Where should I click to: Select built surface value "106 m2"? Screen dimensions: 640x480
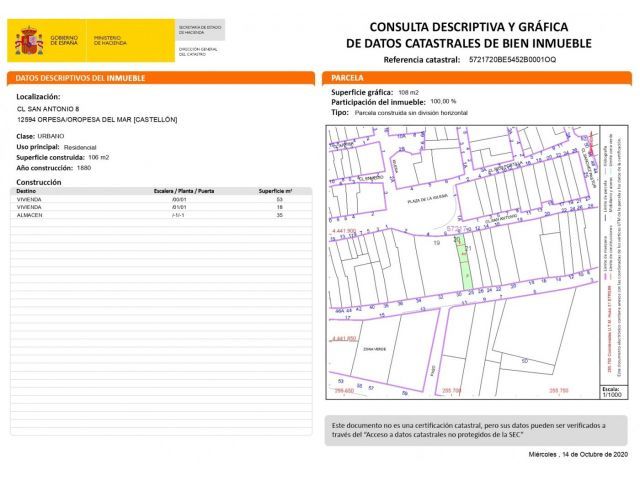pyautogui.click(x=98, y=158)
